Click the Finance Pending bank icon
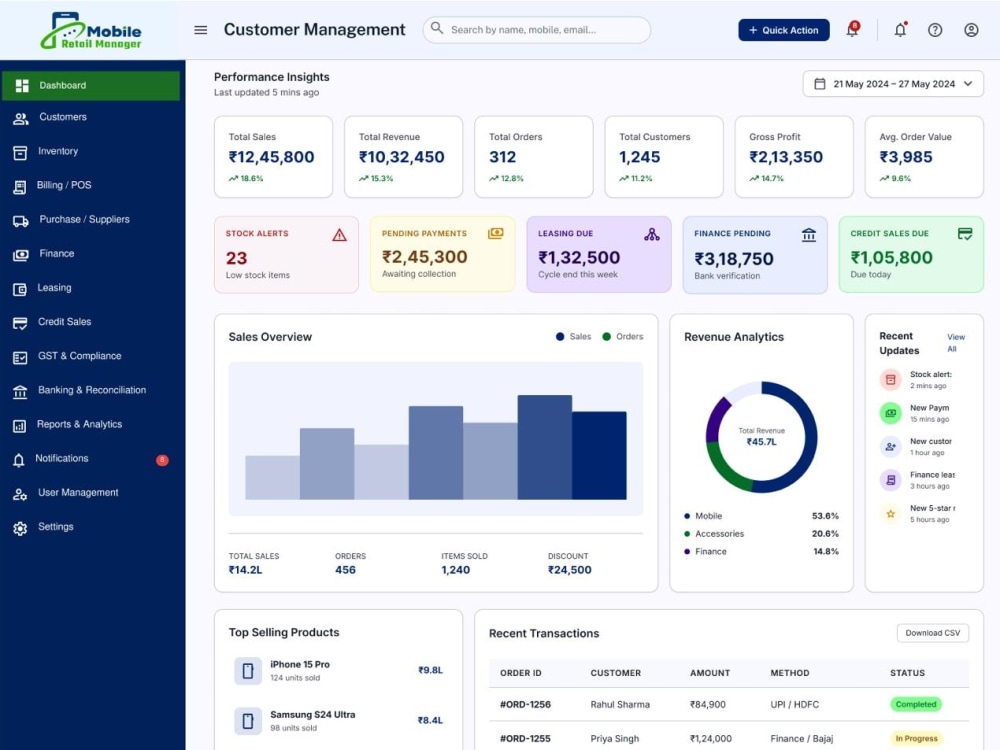1000x750 pixels. pos(809,235)
